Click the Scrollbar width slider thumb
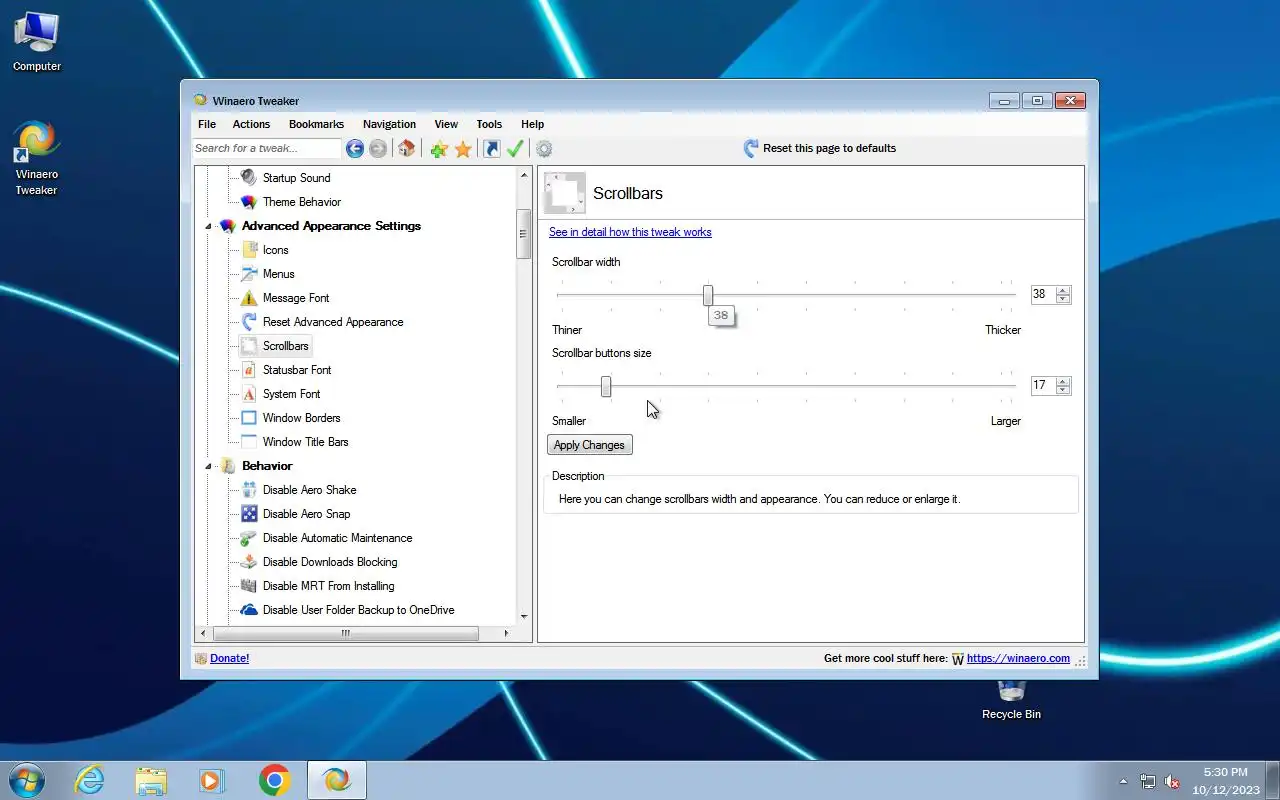Viewport: 1280px width, 800px height. [708, 295]
